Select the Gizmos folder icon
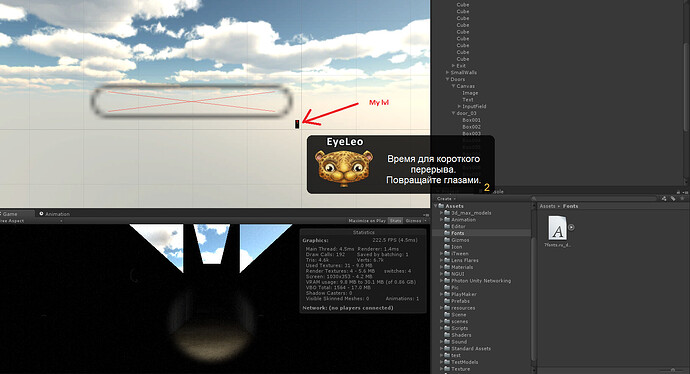690x374 pixels. [x=447, y=240]
